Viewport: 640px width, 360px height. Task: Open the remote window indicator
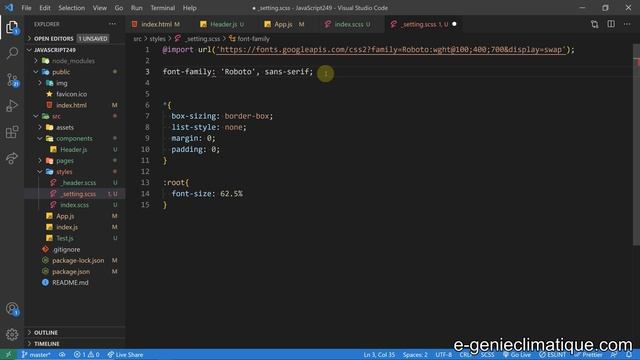point(8,355)
